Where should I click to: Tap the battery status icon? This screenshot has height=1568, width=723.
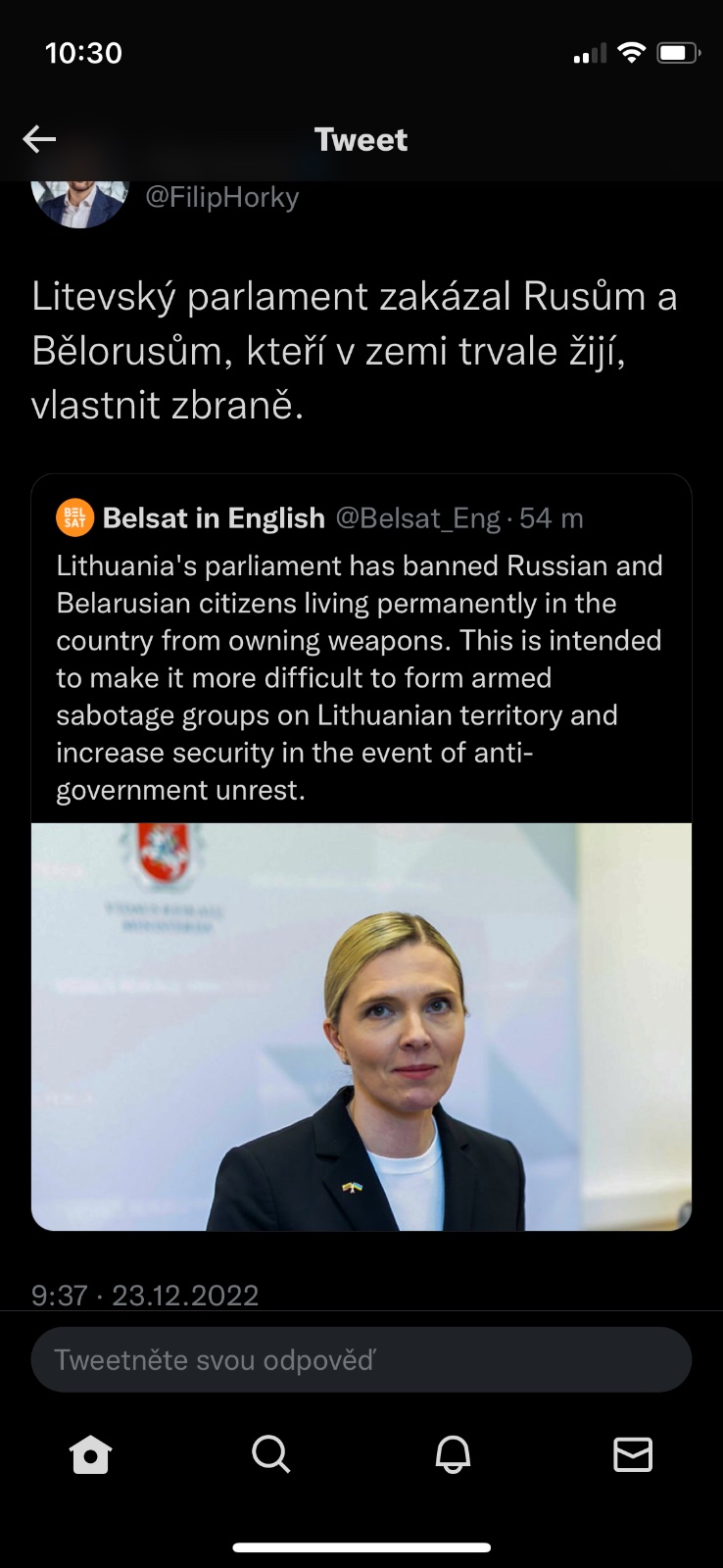(x=678, y=53)
